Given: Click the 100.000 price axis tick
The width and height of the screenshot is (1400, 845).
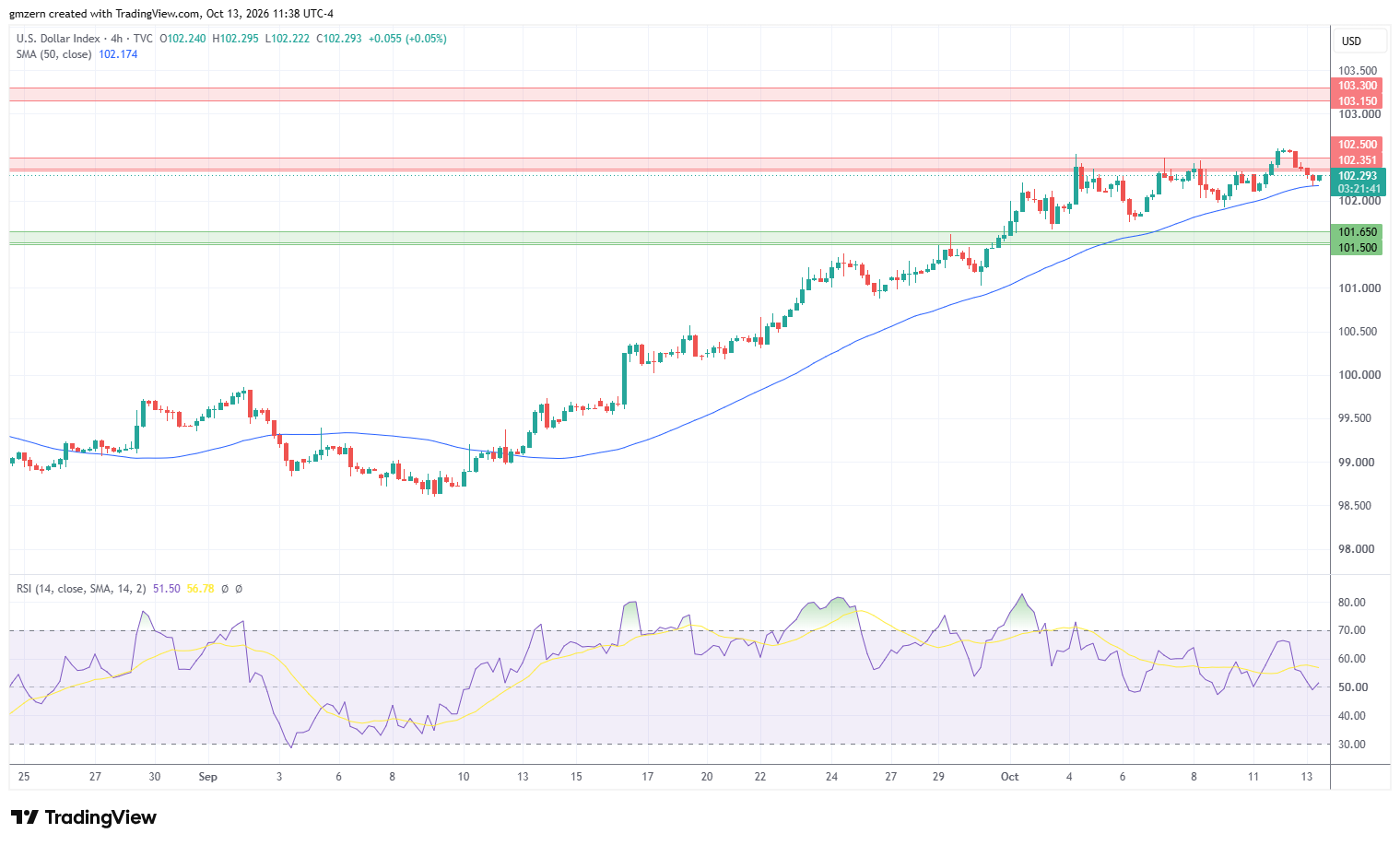Looking at the screenshot, I should (1359, 375).
